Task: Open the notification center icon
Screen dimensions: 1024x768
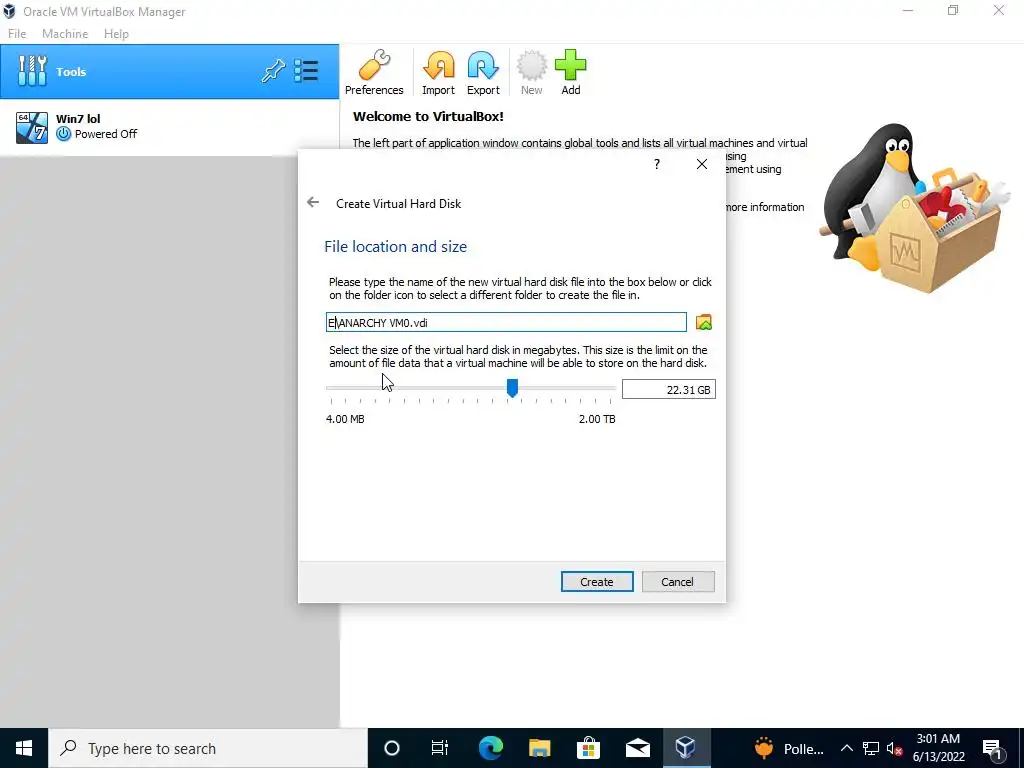Action: (x=993, y=749)
